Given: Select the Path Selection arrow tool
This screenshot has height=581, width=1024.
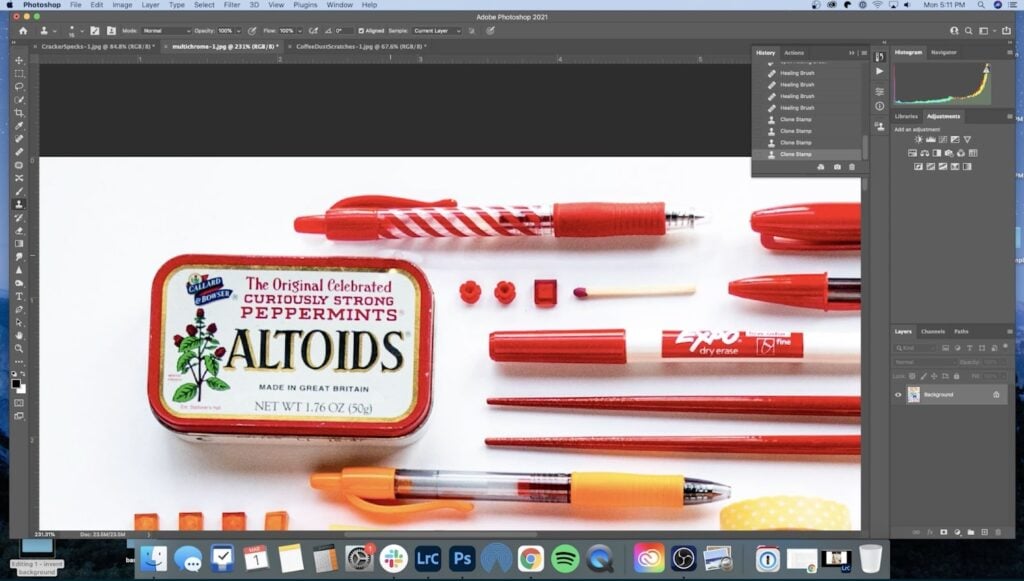Looking at the screenshot, I should 19,322.
